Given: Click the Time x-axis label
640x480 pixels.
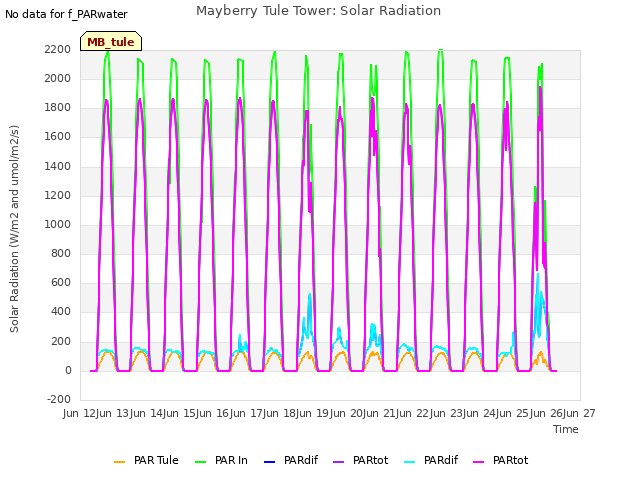Looking at the screenshot, I should point(566,429).
